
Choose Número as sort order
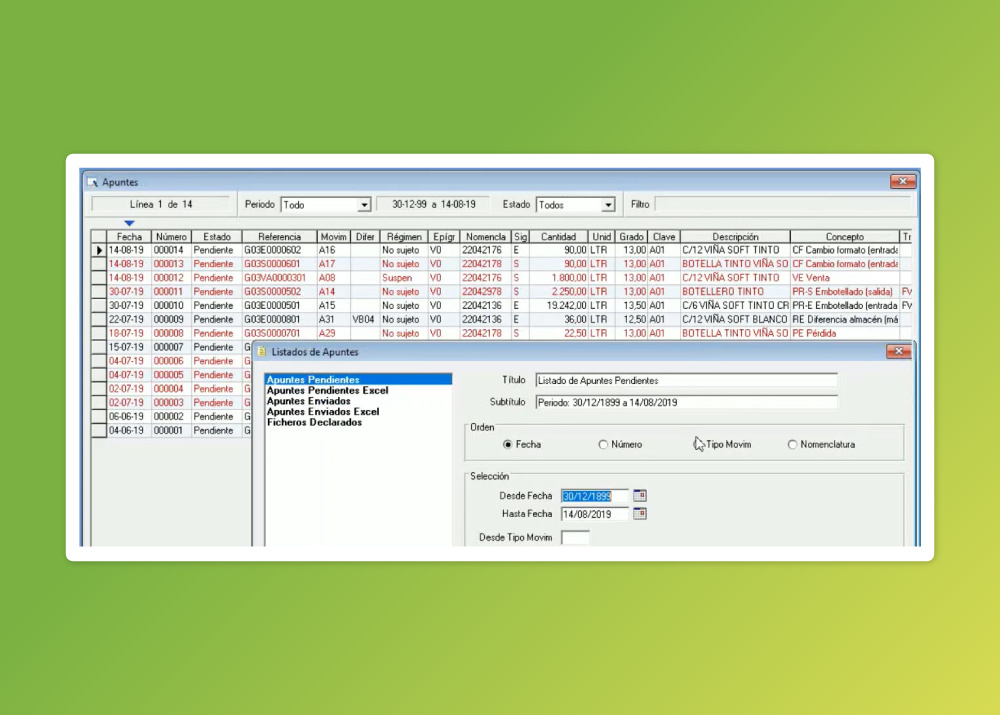pos(603,445)
